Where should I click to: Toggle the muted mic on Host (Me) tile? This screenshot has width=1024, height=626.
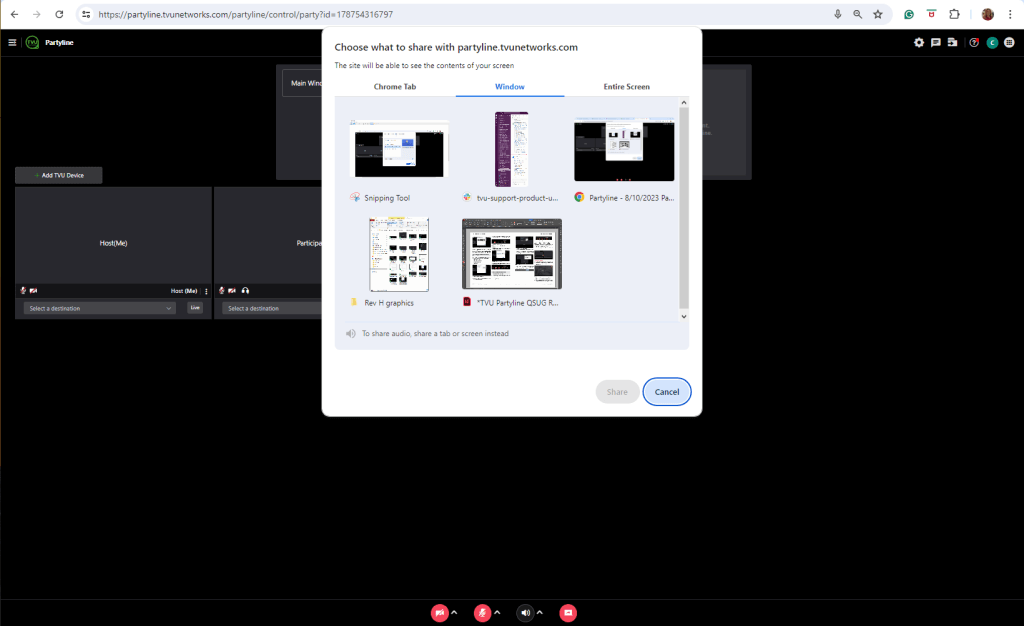point(23,290)
